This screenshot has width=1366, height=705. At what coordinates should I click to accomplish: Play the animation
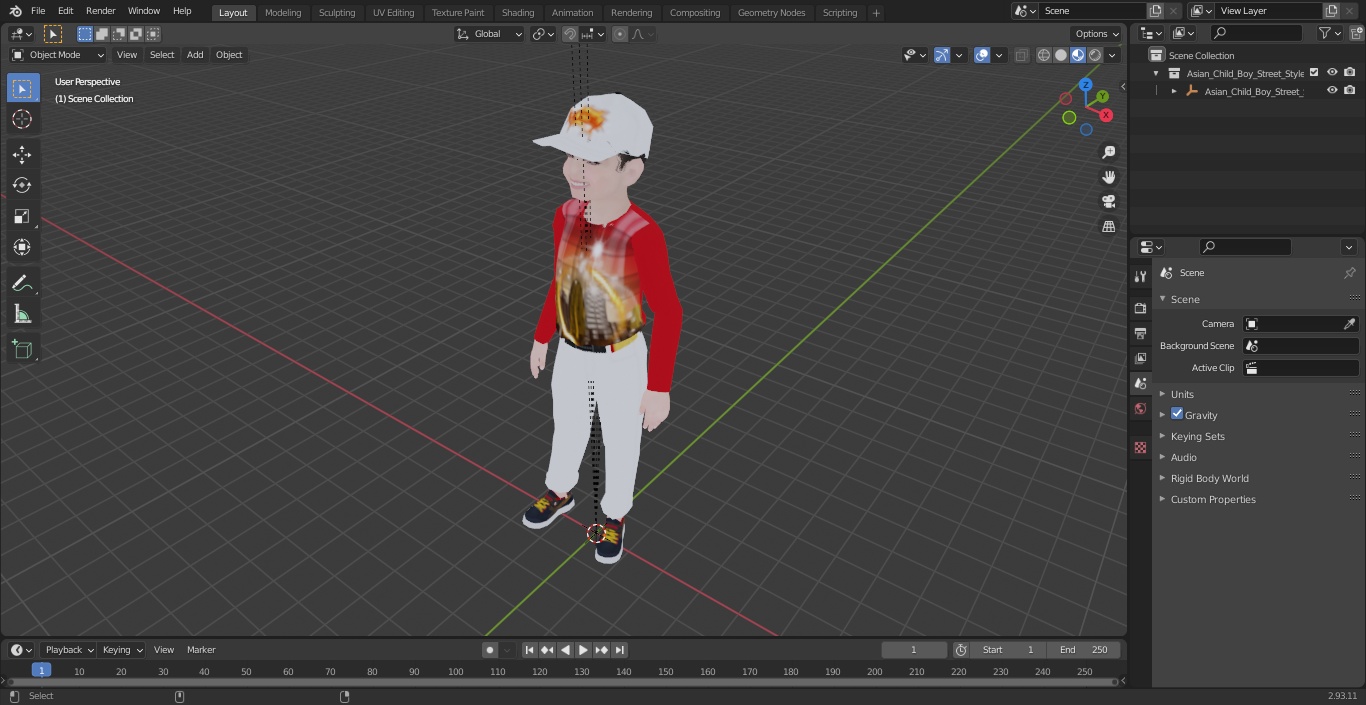[x=584, y=650]
